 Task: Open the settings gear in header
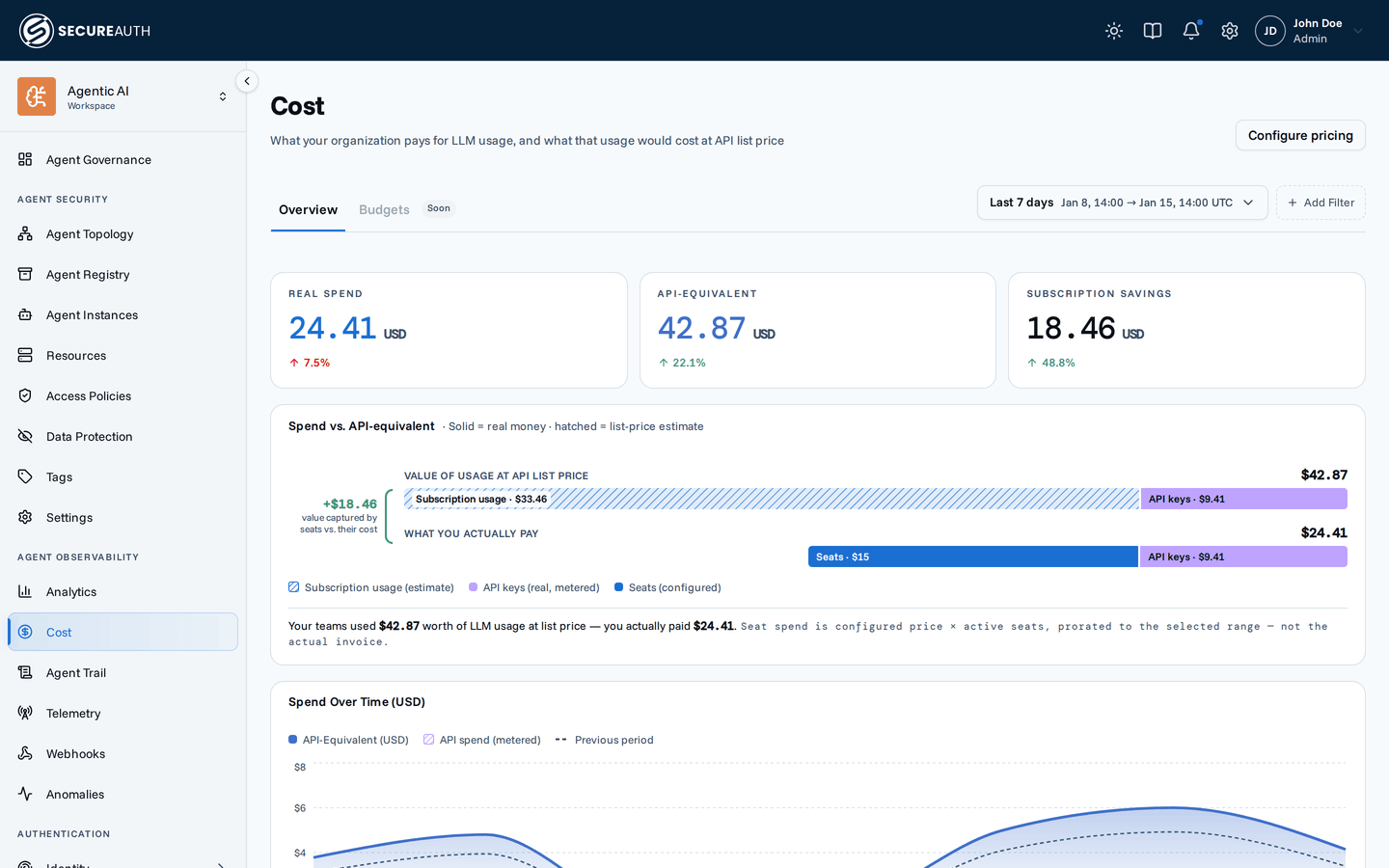coord(1230,31)
